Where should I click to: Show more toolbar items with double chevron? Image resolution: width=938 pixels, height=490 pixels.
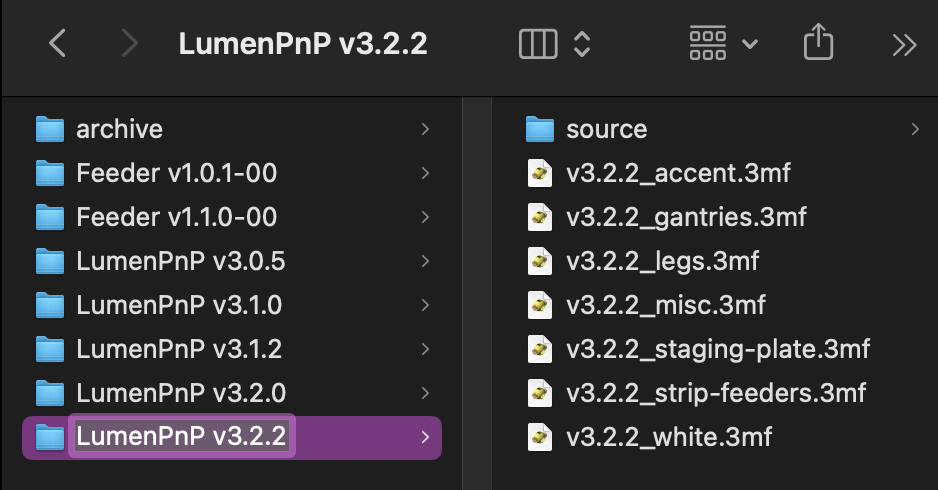coord(903,44)
